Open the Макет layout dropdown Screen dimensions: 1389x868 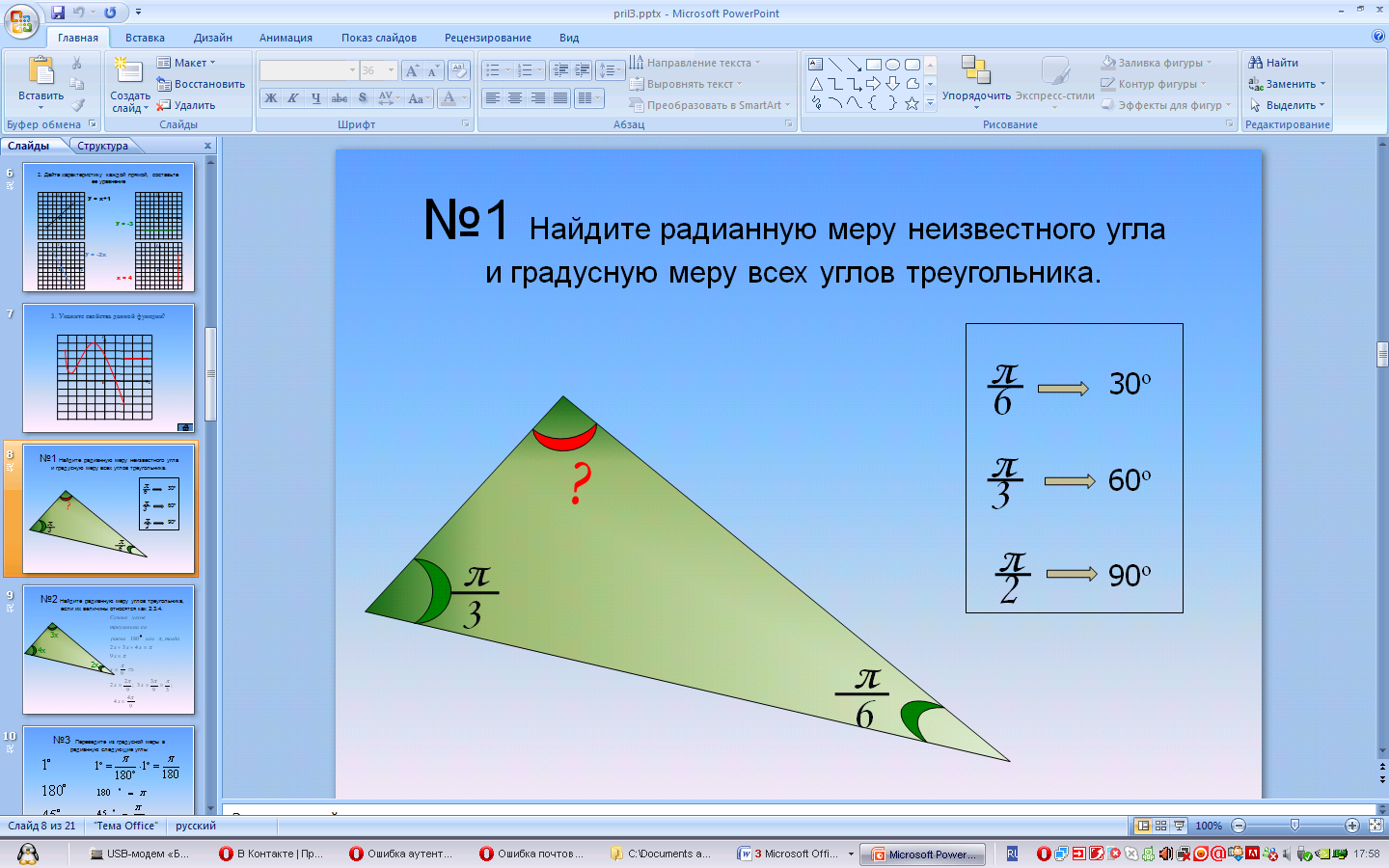187,63
